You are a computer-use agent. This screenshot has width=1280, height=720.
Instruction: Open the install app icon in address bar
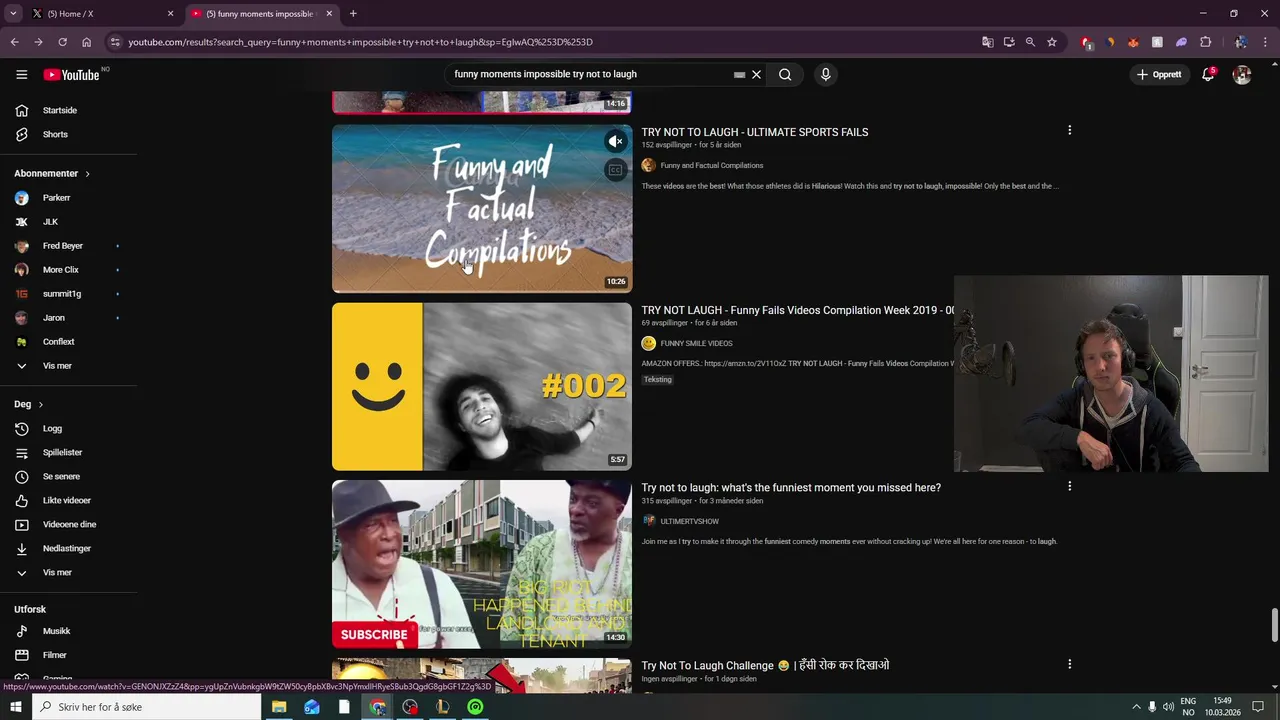(x=1009, y=42)
